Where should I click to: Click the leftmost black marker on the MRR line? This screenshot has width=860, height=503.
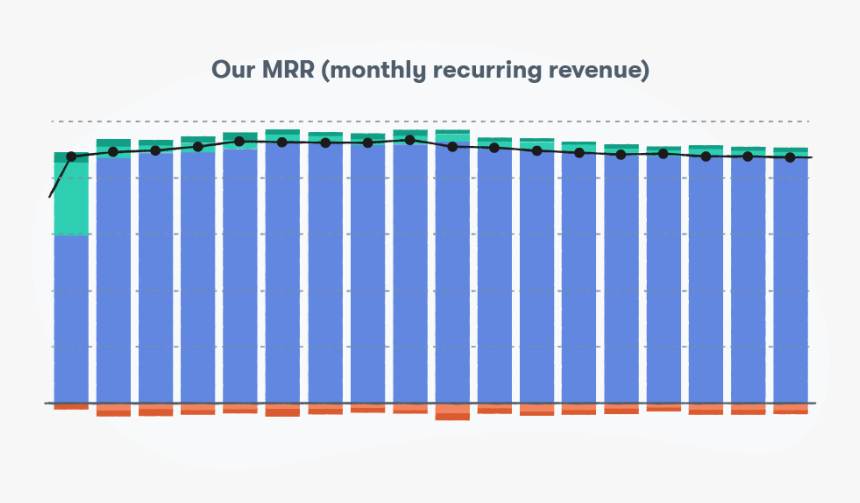(71, 157)
